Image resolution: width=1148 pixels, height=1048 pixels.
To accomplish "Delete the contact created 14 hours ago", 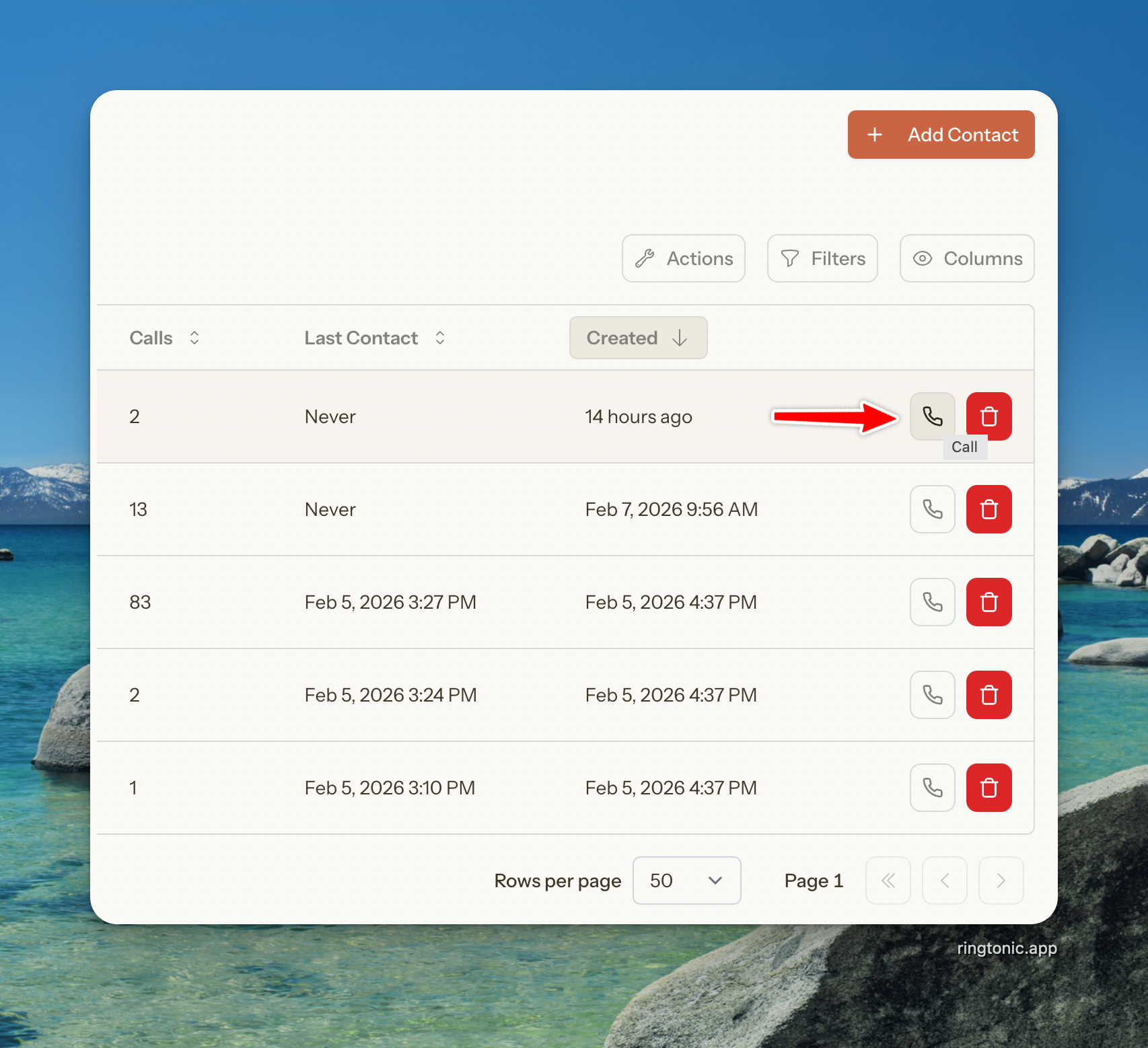I will [989, 416].
